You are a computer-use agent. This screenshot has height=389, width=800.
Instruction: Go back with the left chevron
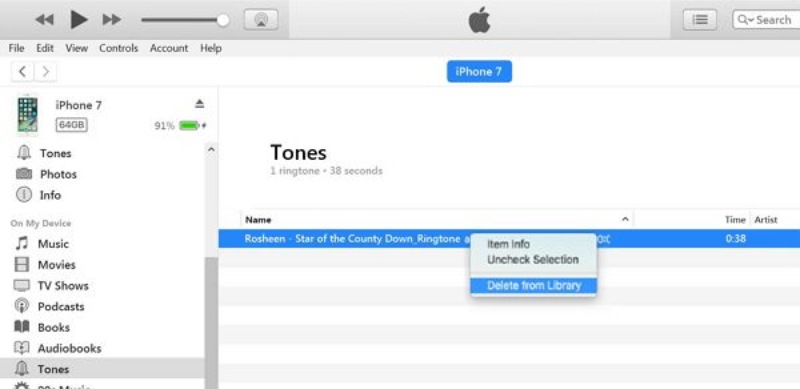coord(22,71)
